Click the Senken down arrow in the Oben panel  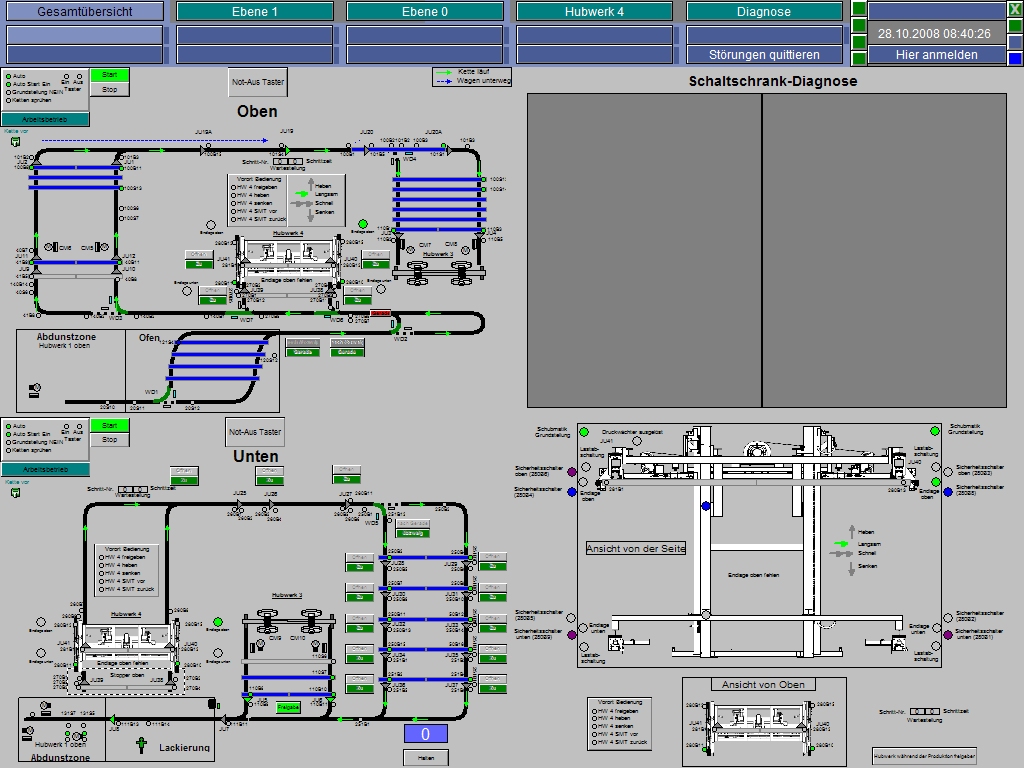click(311, 214)
